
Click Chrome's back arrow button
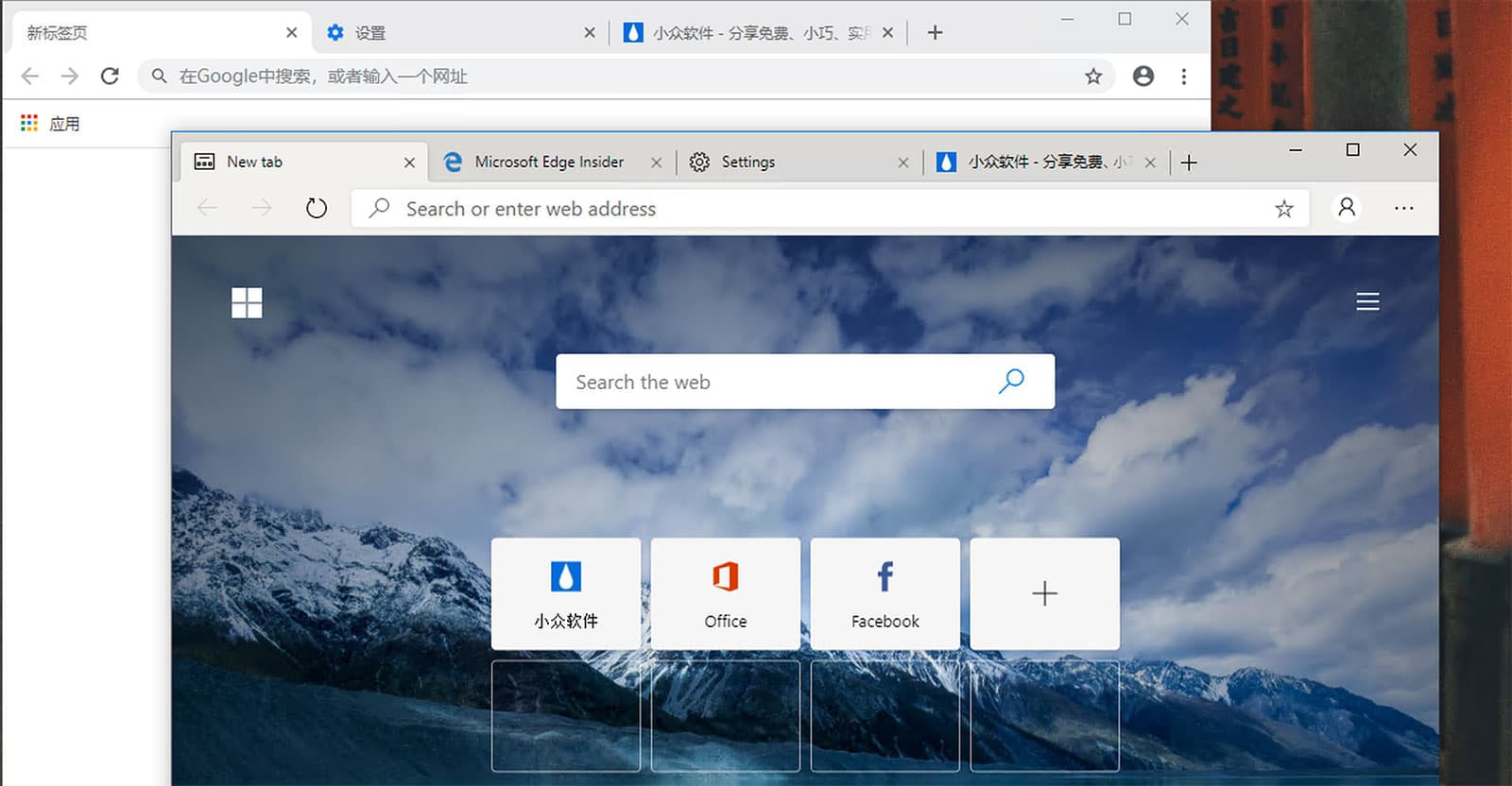(x=29, y=77)
